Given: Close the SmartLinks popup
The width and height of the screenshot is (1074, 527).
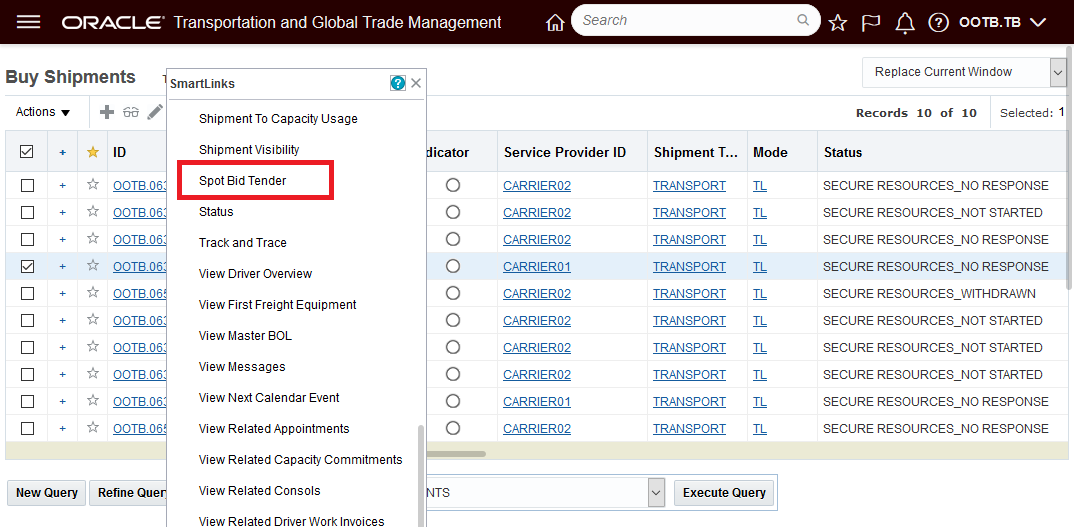Looking at the screenshot, I should (x=416, y=83).
